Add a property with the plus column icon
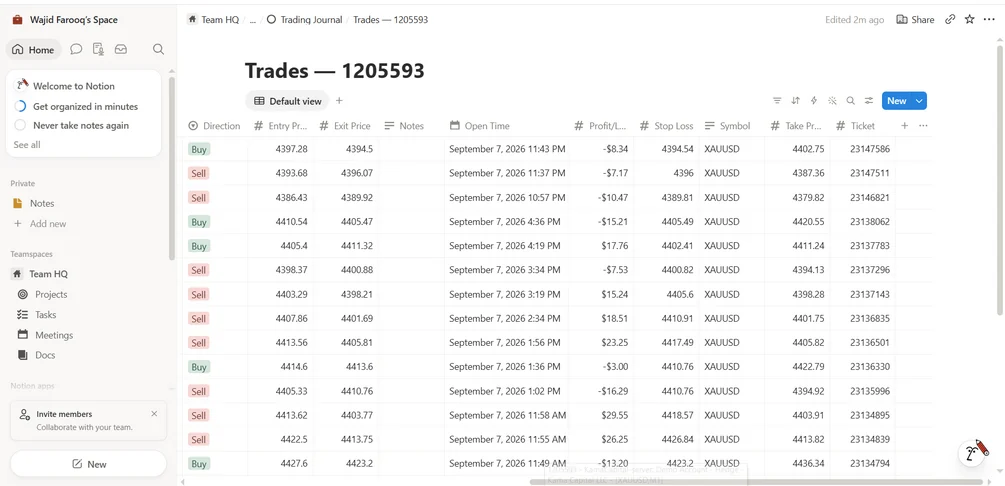This screenshot has width=1005, height=486. [904, 126]
